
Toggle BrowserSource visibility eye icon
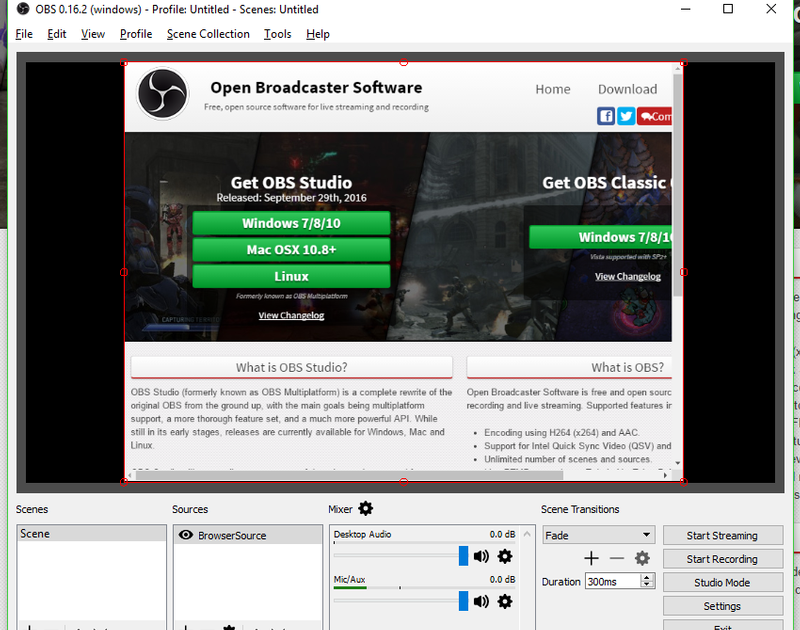(x=186, y=535)
